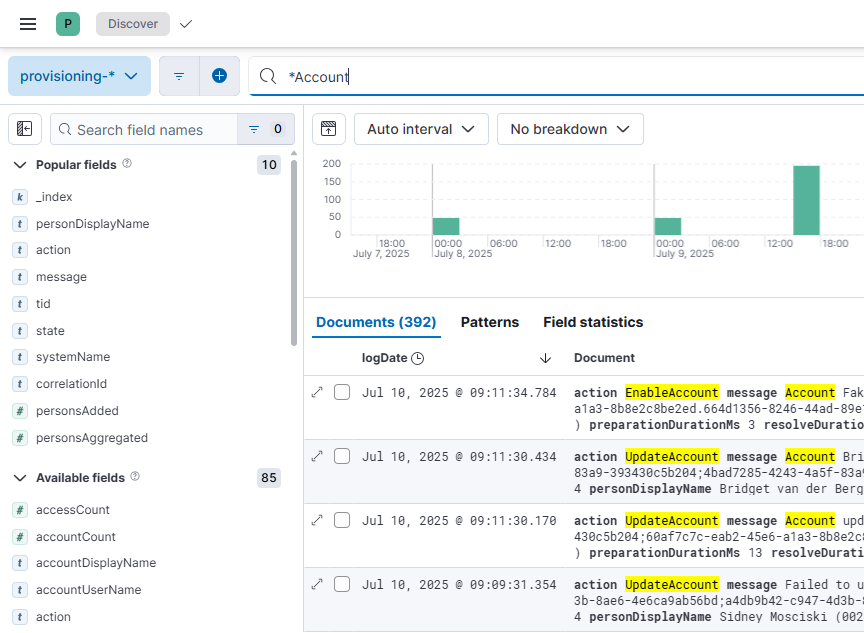Hide the chart with the toggle icon
The width and height of the screenshot is (864, 633).
[x=328, y=129]
